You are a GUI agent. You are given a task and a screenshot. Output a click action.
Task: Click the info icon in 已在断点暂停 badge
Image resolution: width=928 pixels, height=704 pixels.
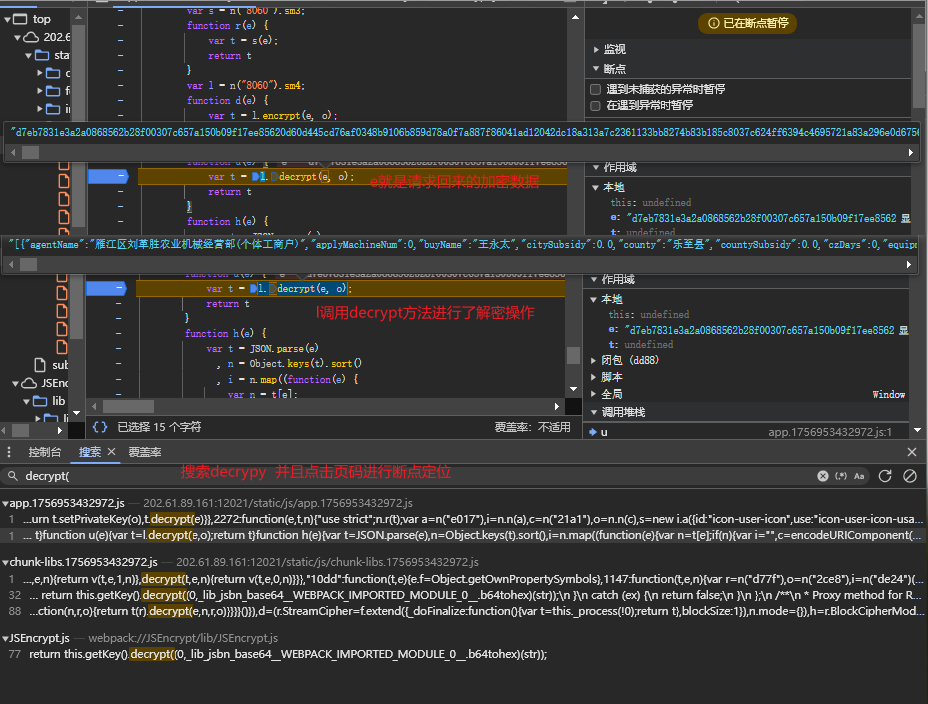[714, 23]
